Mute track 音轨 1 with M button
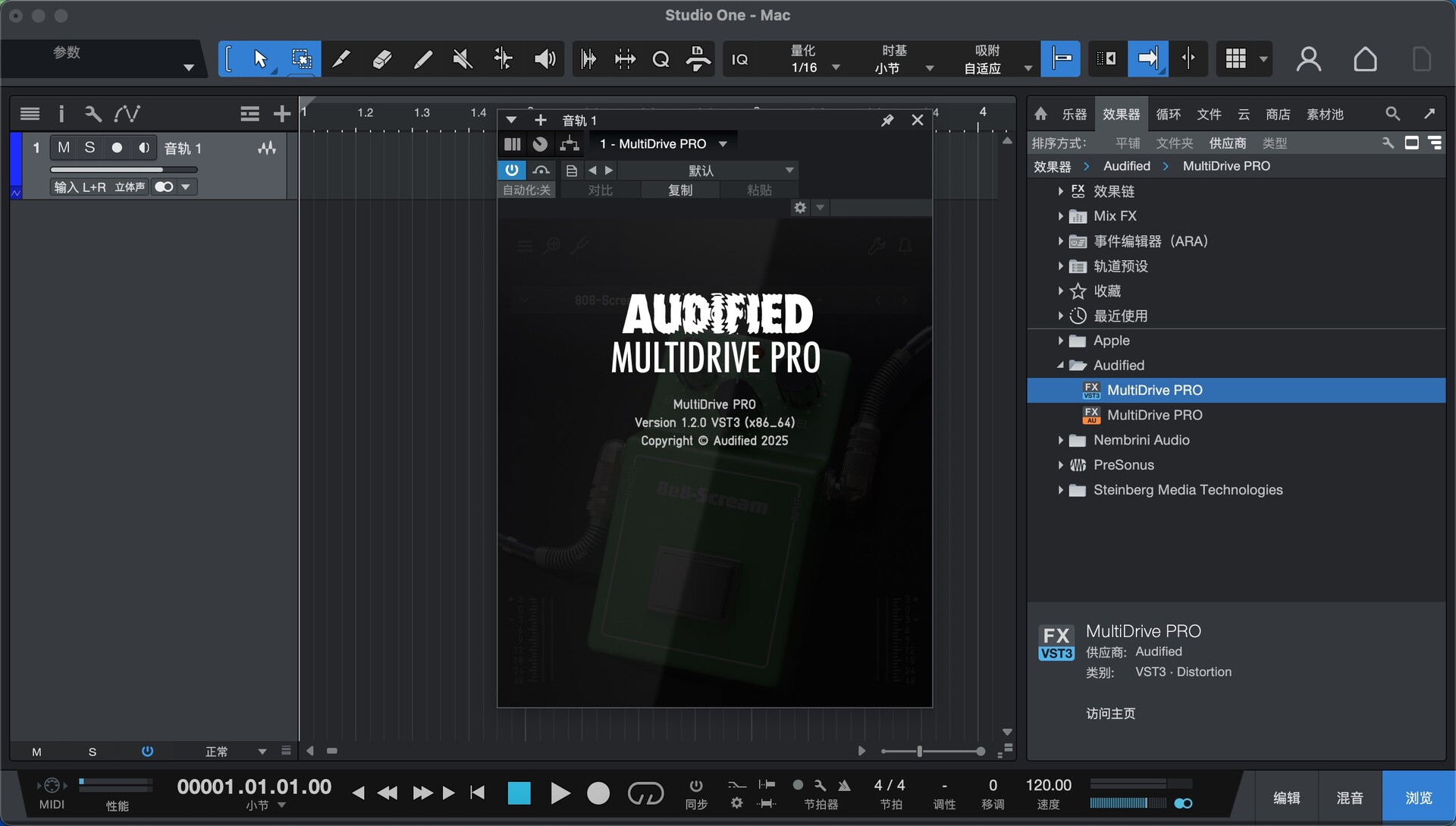The image size is (1456, 826). coord(64,148)
